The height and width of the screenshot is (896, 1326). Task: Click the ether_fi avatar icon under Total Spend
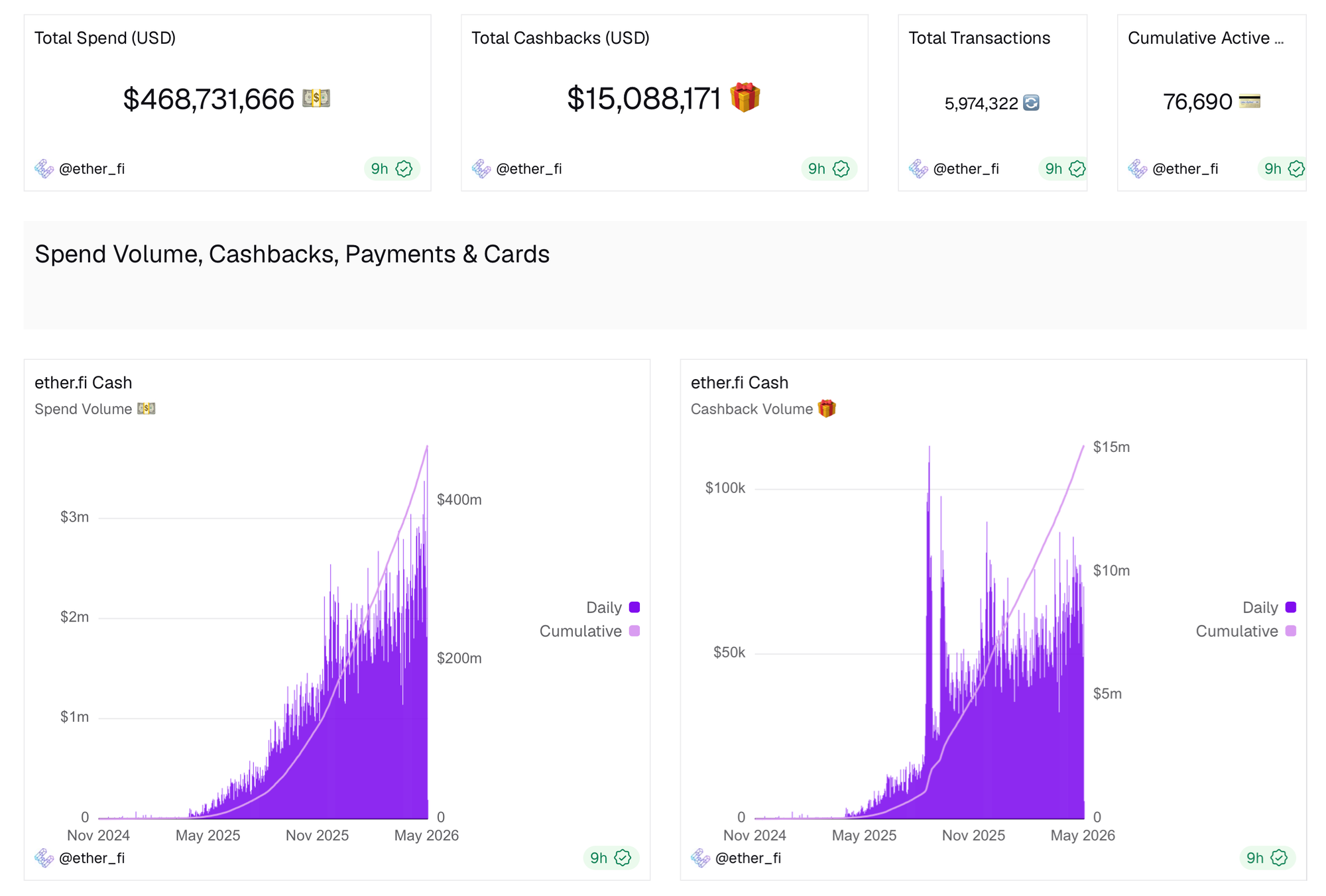pyautogui.click(x=44, y=169)
